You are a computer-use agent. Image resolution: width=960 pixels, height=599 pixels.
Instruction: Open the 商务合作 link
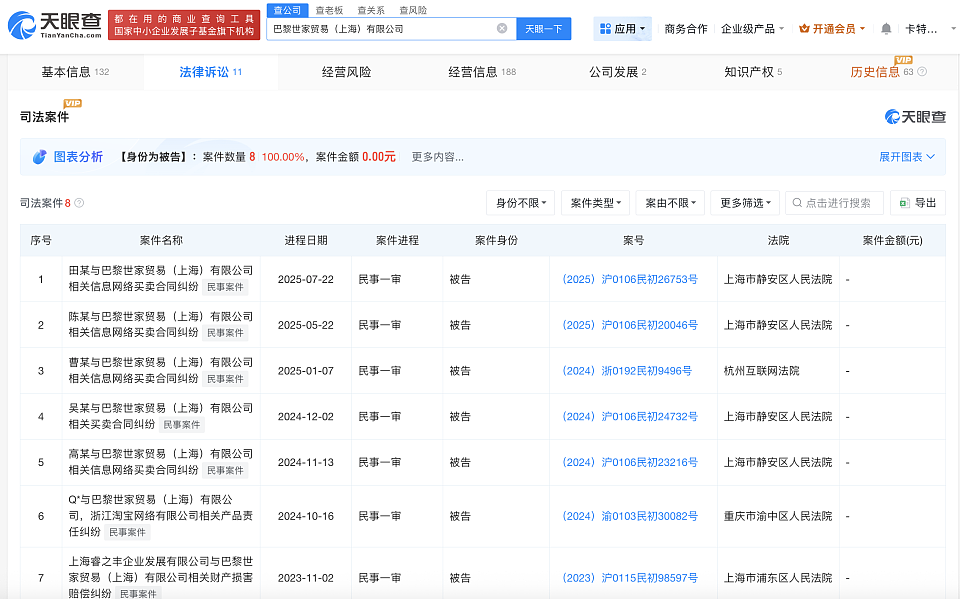[686, 29]
